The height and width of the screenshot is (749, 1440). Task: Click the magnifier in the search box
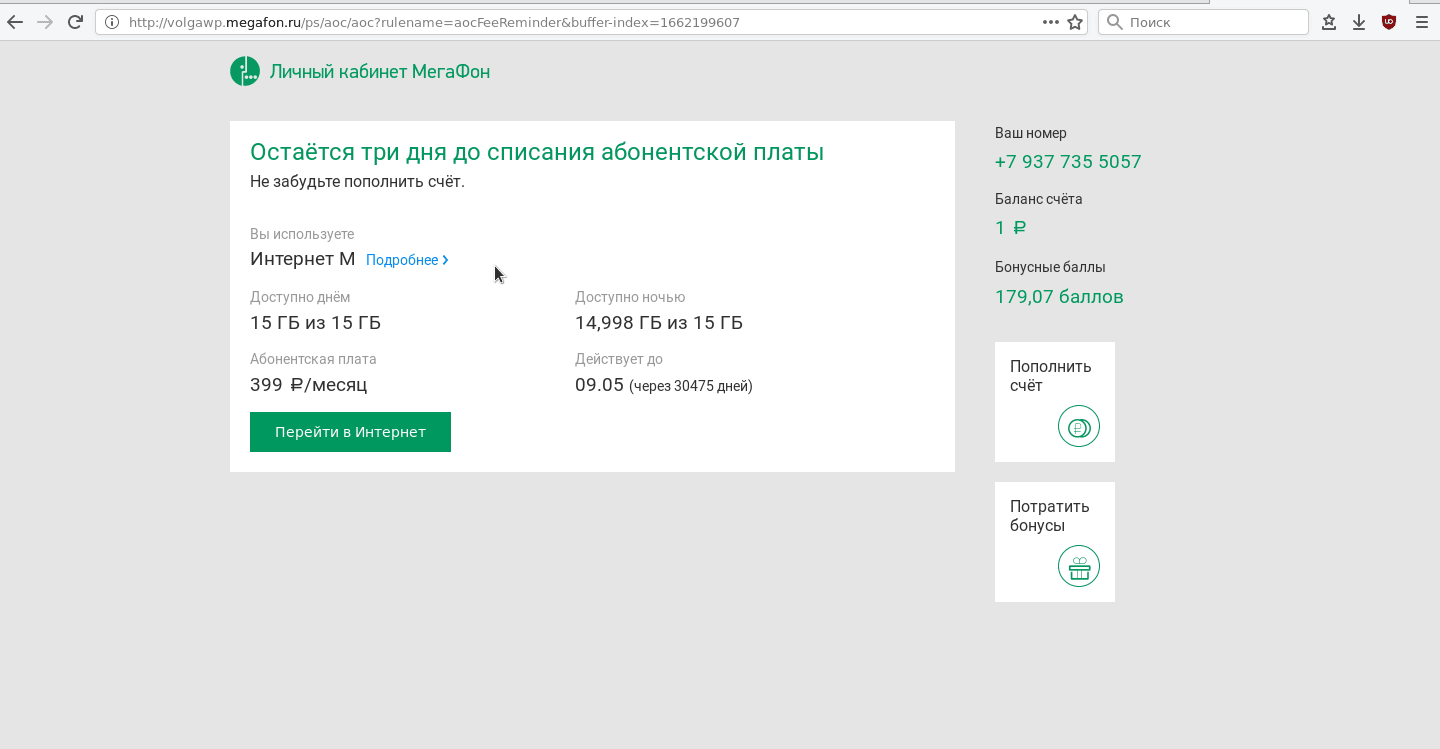tap(1115, 22)
